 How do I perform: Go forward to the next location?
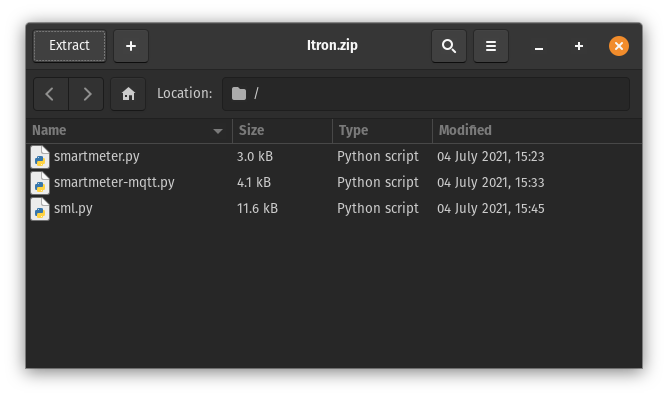(86, 94)
